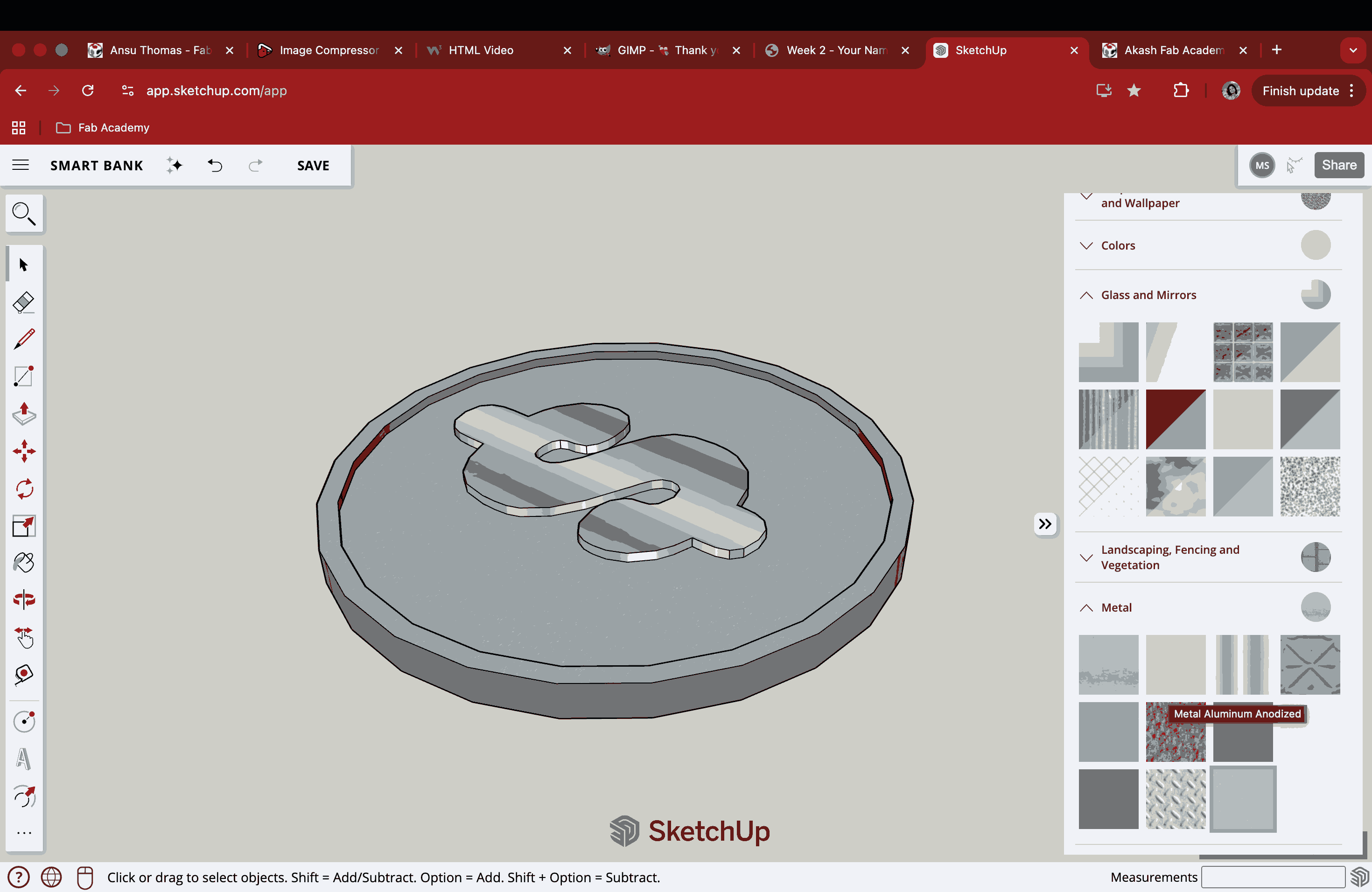Select the Pencil line tool
The width and height of the screenshot is (1372, 892).
pos(24,339)
